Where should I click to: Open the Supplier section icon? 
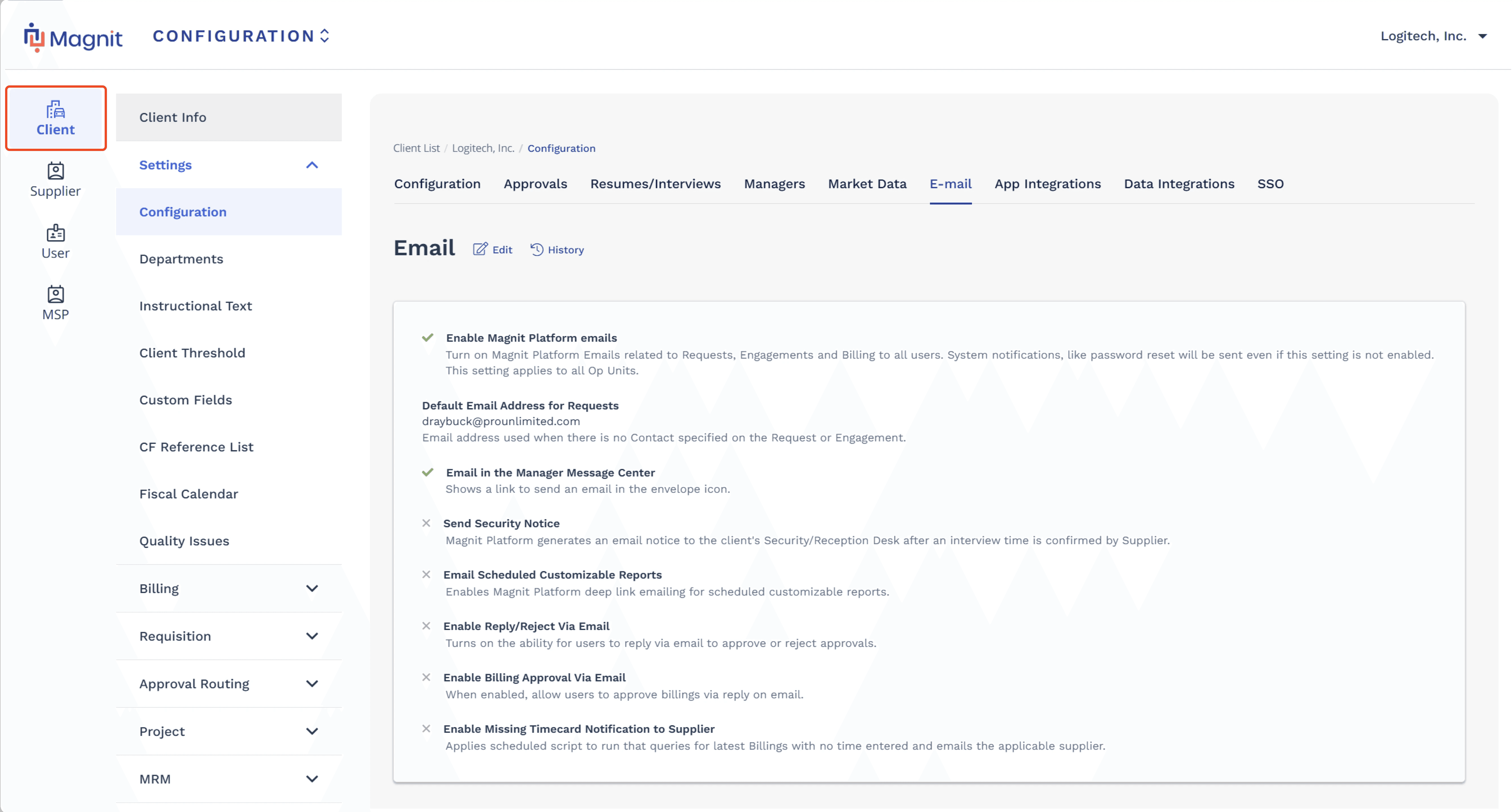click(56, 180)
